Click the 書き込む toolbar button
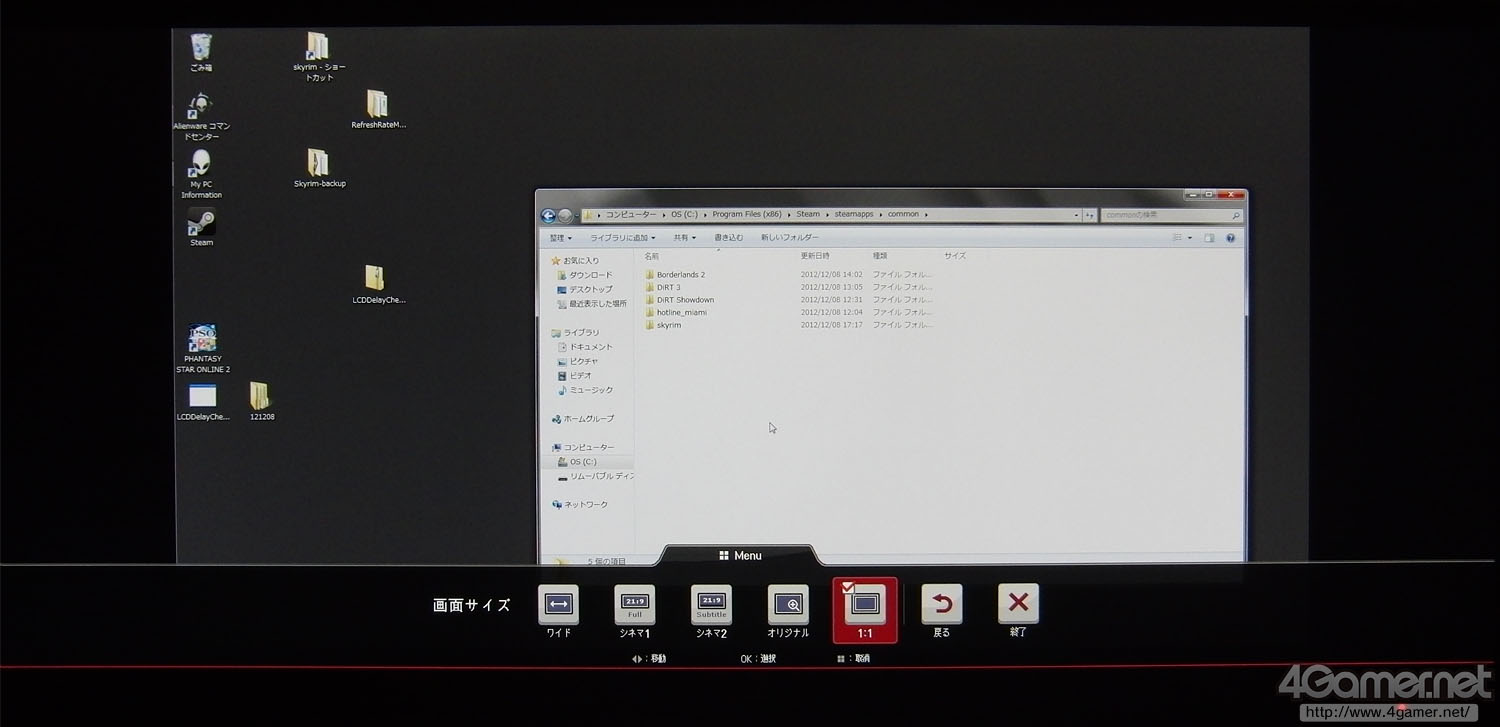 pos(728,238)
